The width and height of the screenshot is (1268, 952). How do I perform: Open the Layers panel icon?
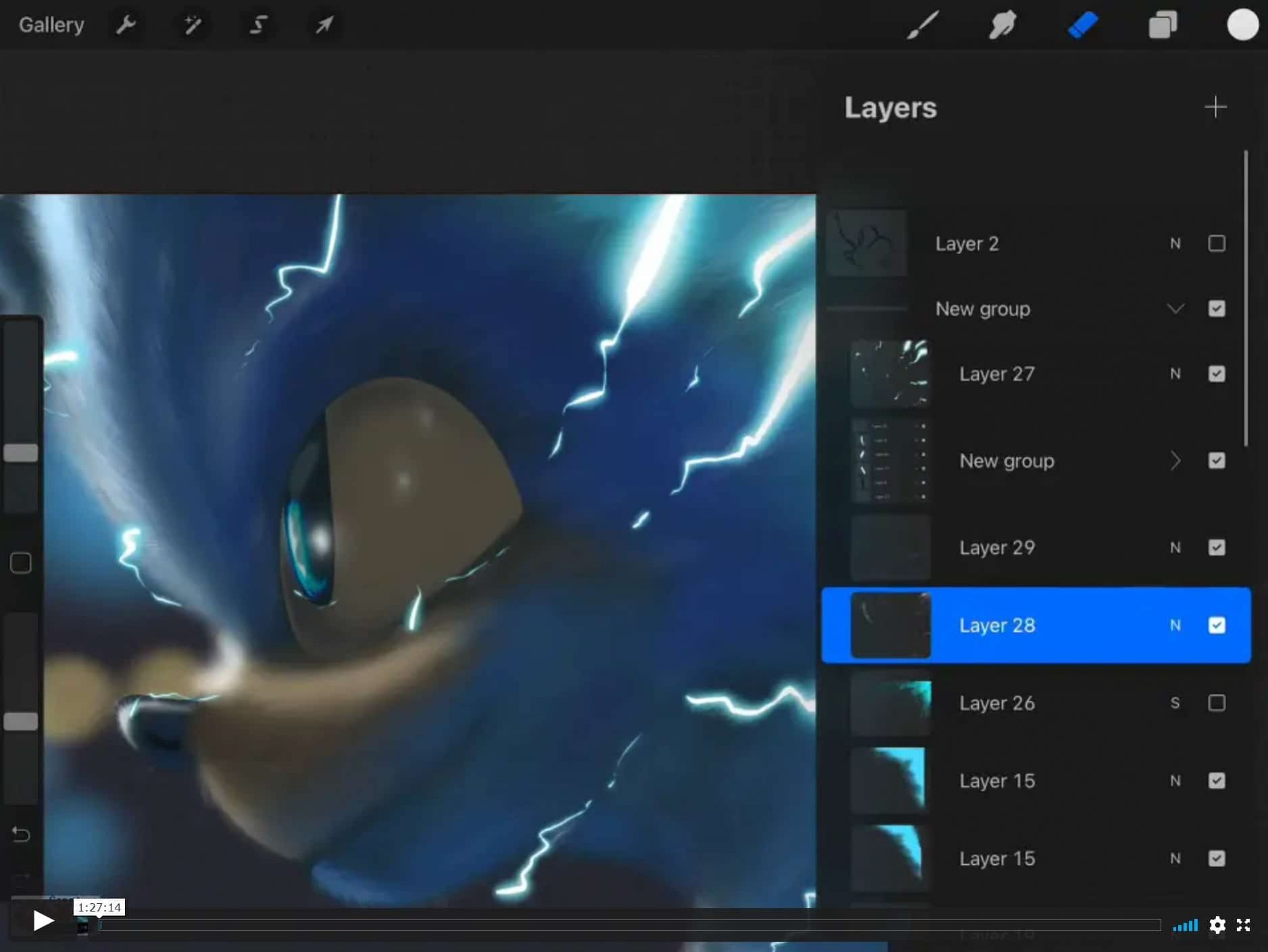coord(1163,25)
